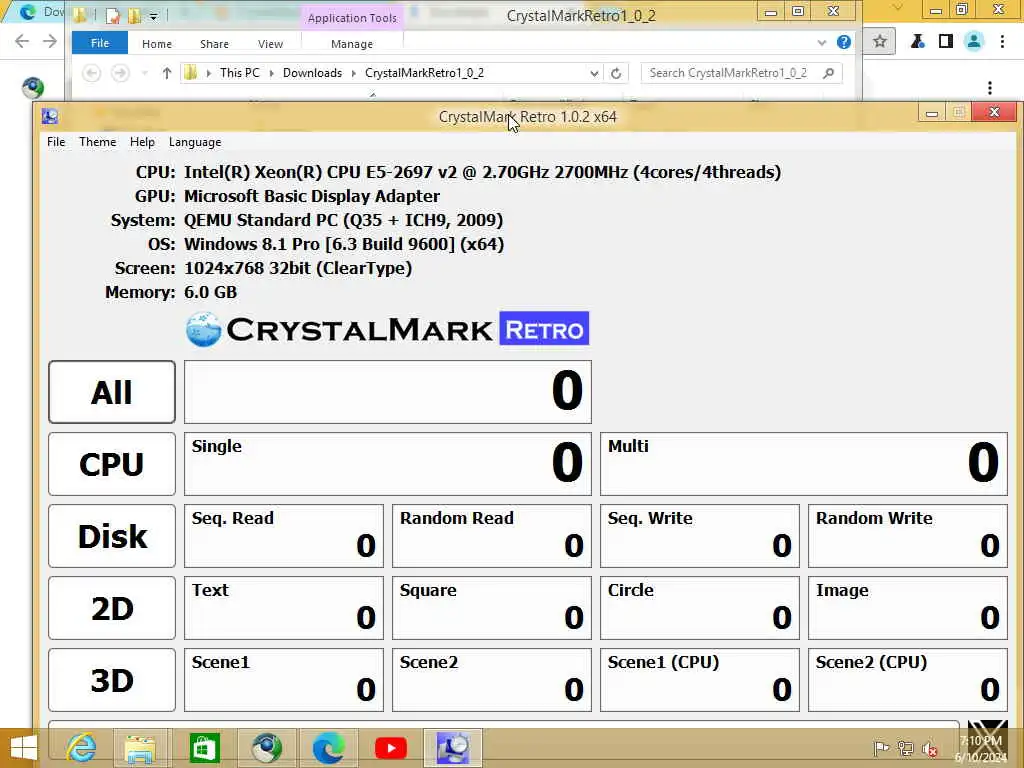Image resolution: width=1024 pixels, height=768 pixels.
Task: Click the CrystalMark Retro logo banner
Action: [x=387, y=328]
